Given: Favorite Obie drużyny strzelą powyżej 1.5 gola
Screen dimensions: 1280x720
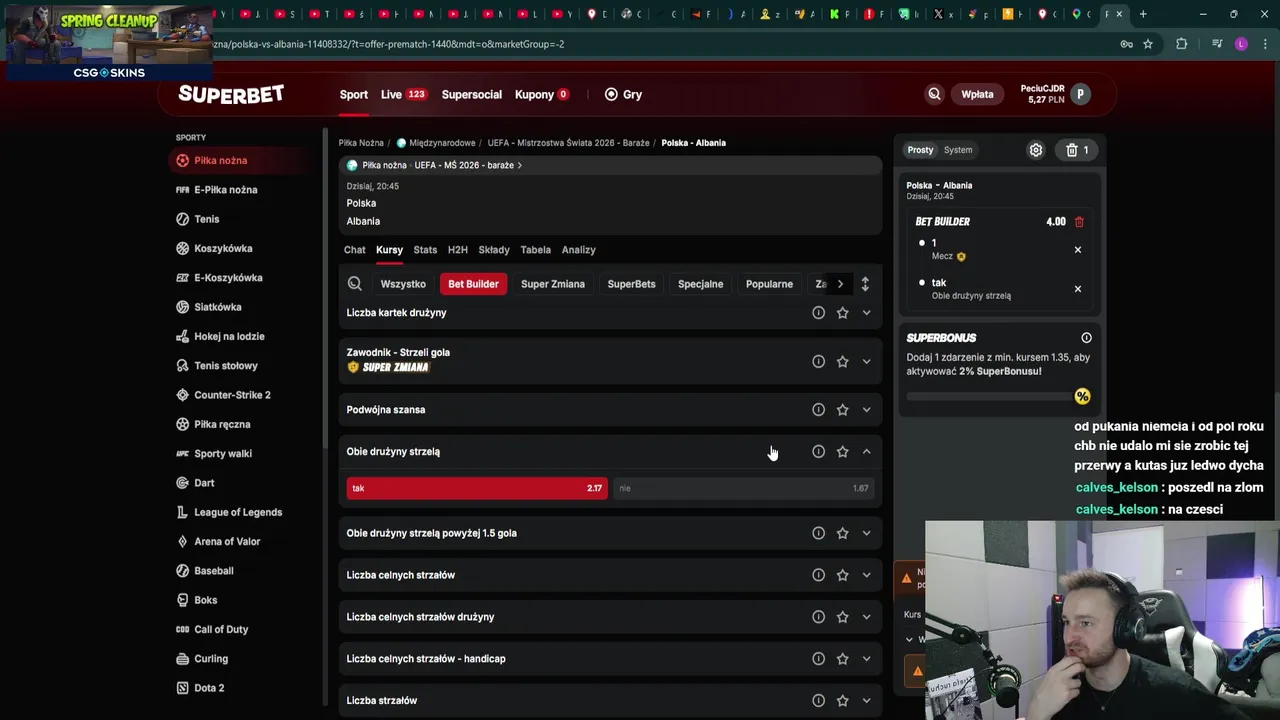Looking at the screenshot, I should [x=842, y=533].
